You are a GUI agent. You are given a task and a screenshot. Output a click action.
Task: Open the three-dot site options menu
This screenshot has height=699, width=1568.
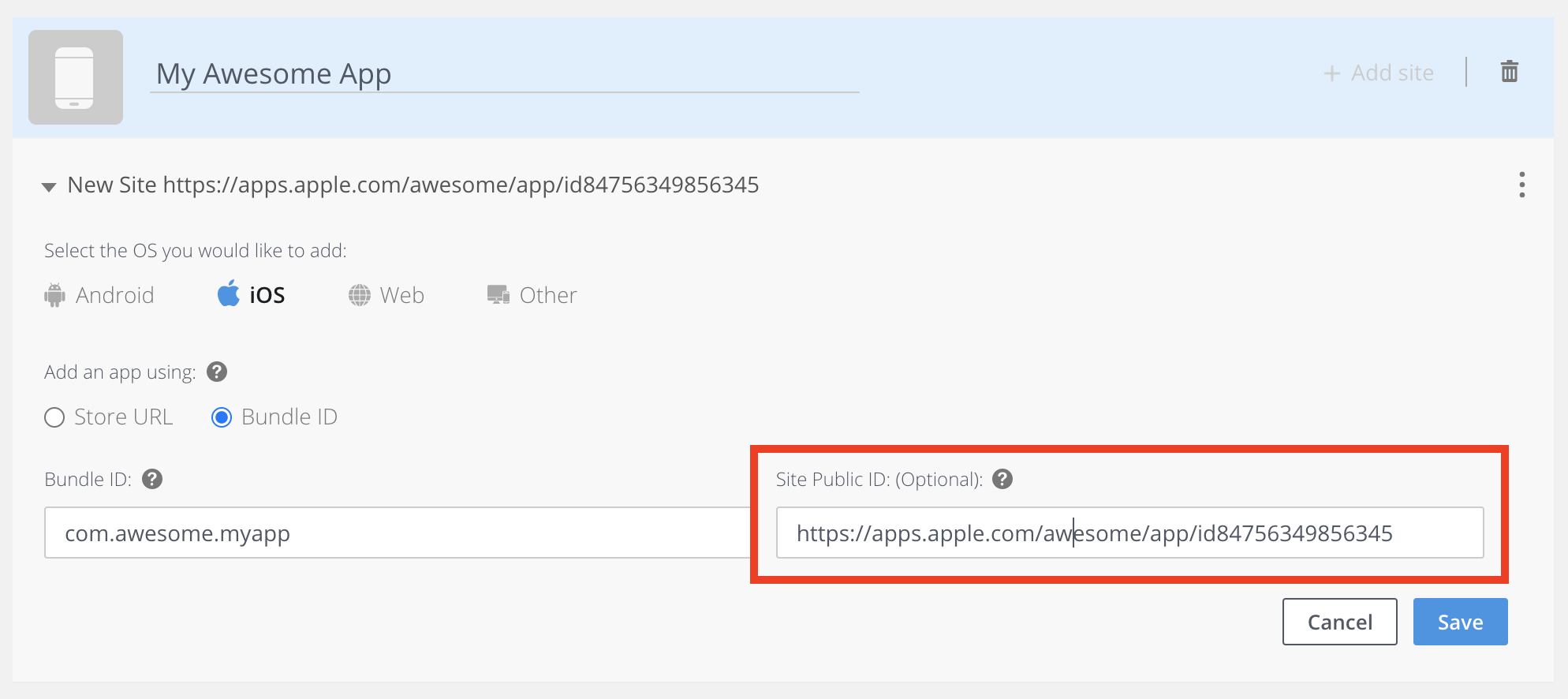pyautogui.click(x=1521, y=185)
